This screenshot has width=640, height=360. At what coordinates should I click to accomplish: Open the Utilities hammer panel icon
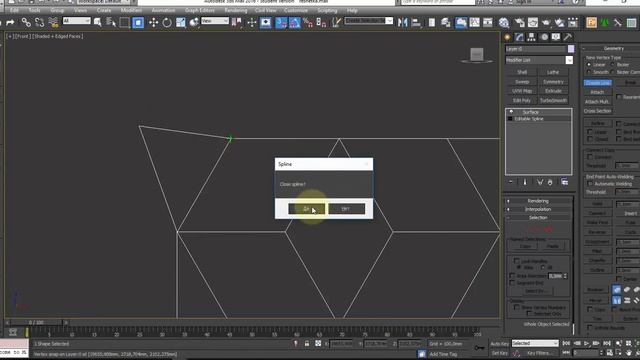coord(568,37)
